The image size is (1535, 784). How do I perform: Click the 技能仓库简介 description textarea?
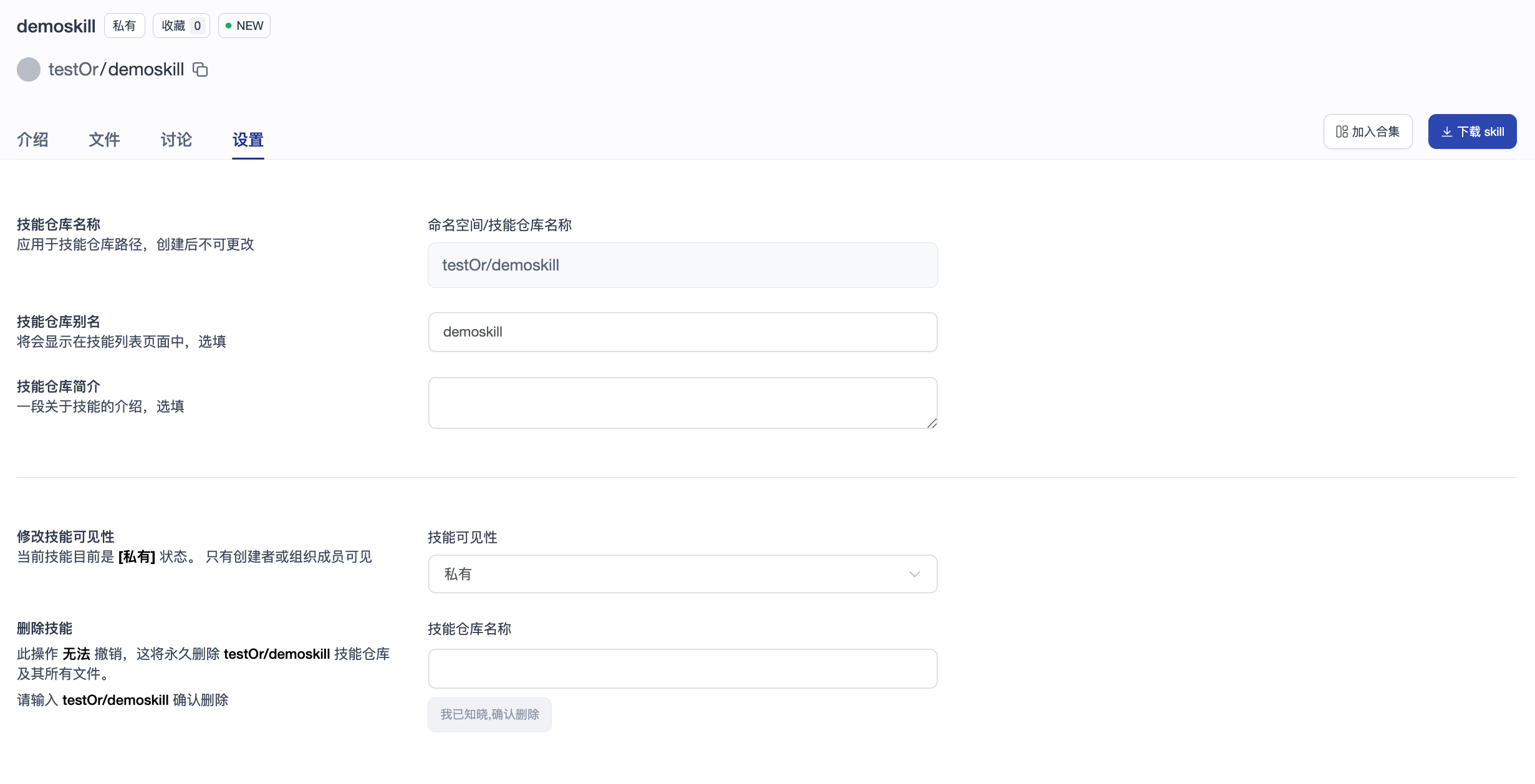pyautogui.click(x=683, y=403)
